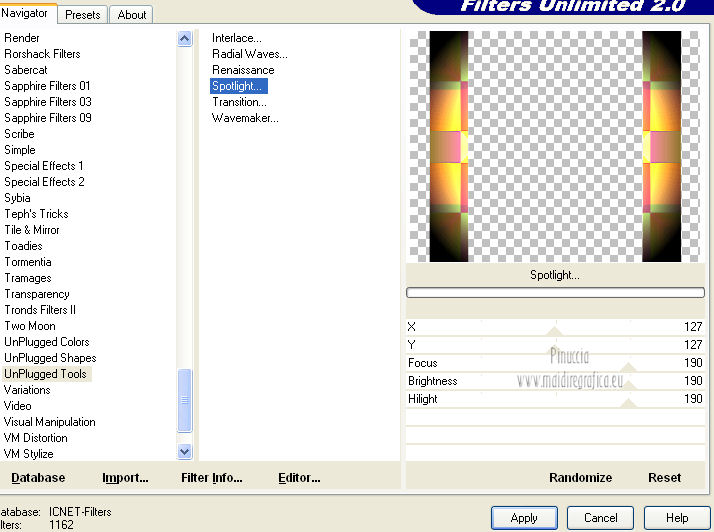714x532 pixels.
Task: Open the Import... dialog
Action: [125, 477]
